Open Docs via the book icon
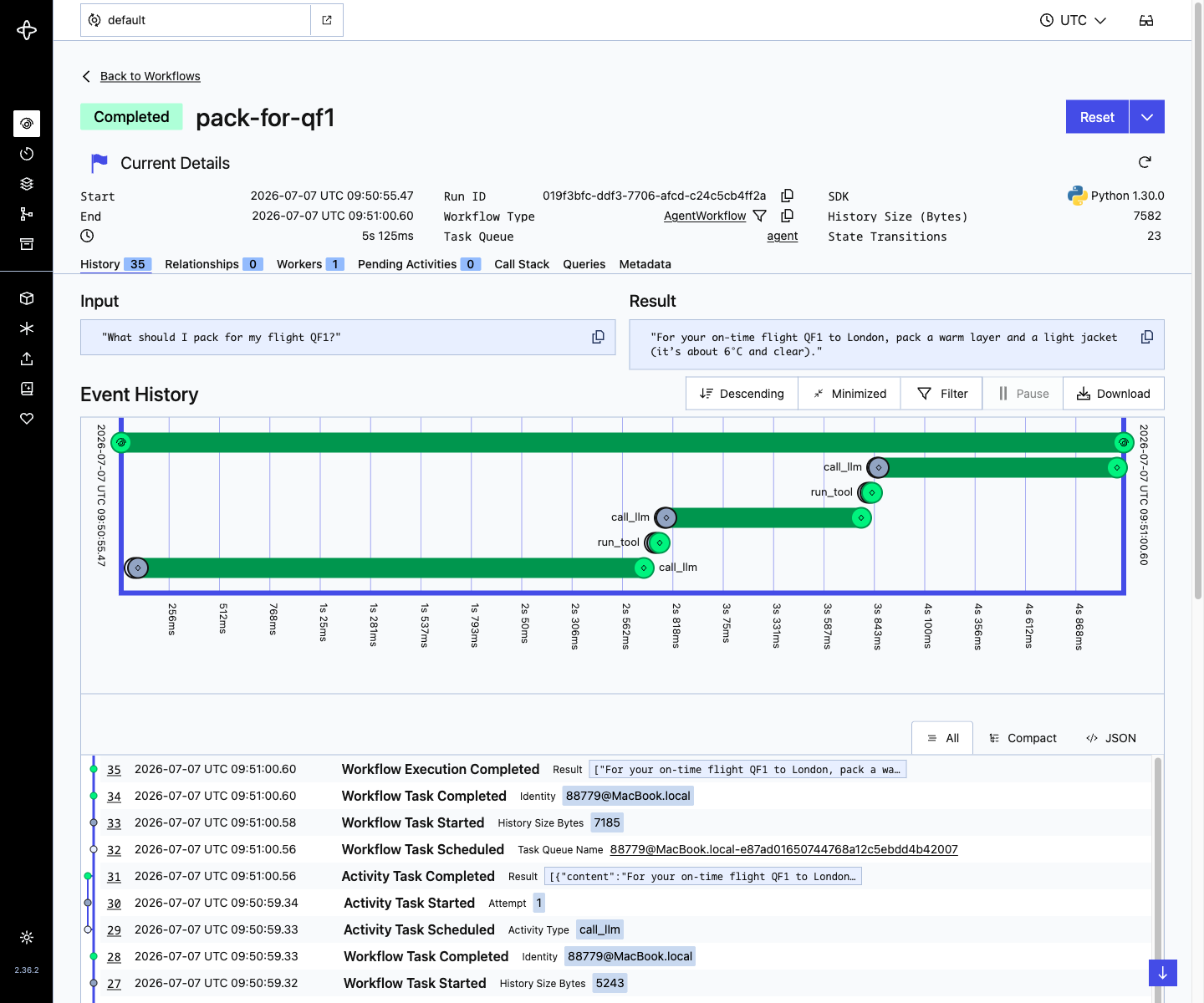Screen dimensions: 1204x1003 [x=27, y=389]
